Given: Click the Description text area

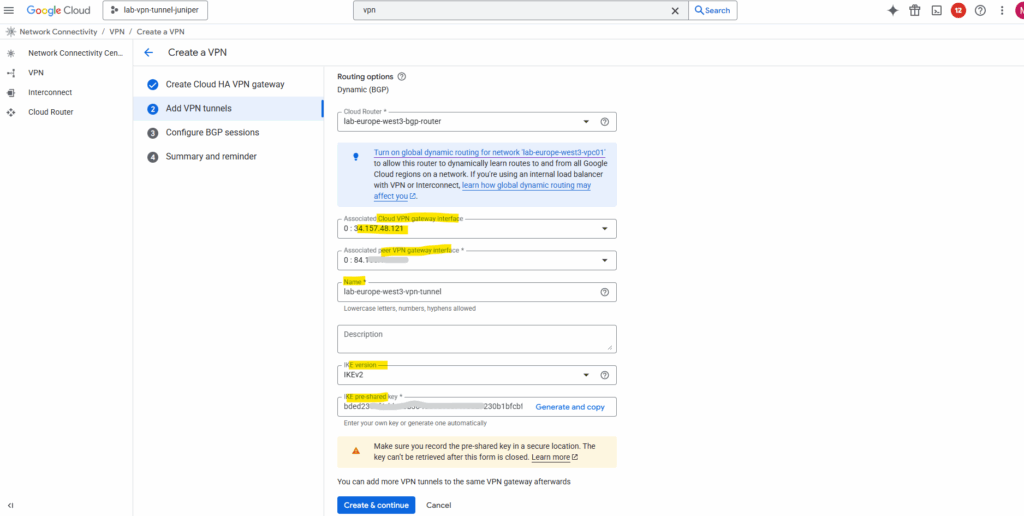Looking at the screenshot, I should [x=477, y=339].
